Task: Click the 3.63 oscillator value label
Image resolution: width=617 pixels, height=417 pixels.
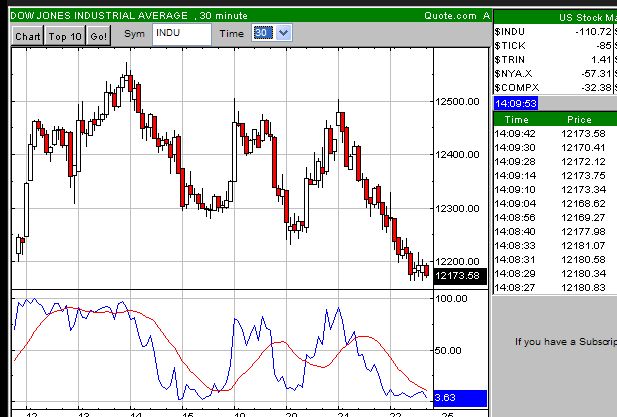Action: (460, 397)
